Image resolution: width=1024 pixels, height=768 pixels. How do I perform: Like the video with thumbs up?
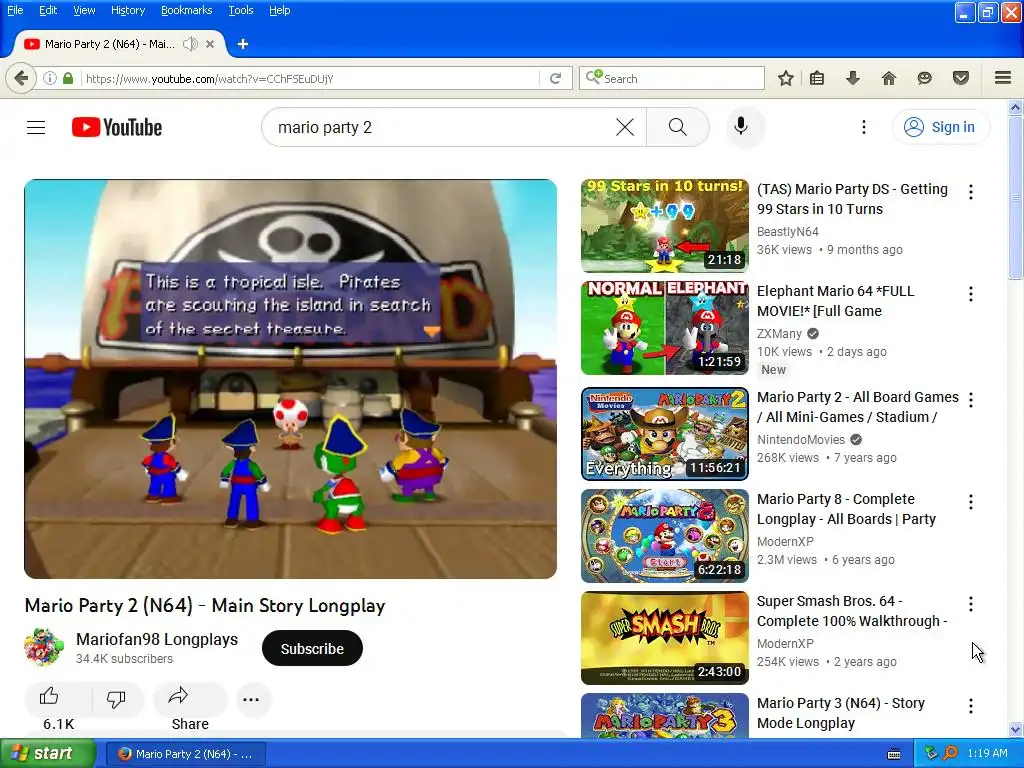coord(50,697)
